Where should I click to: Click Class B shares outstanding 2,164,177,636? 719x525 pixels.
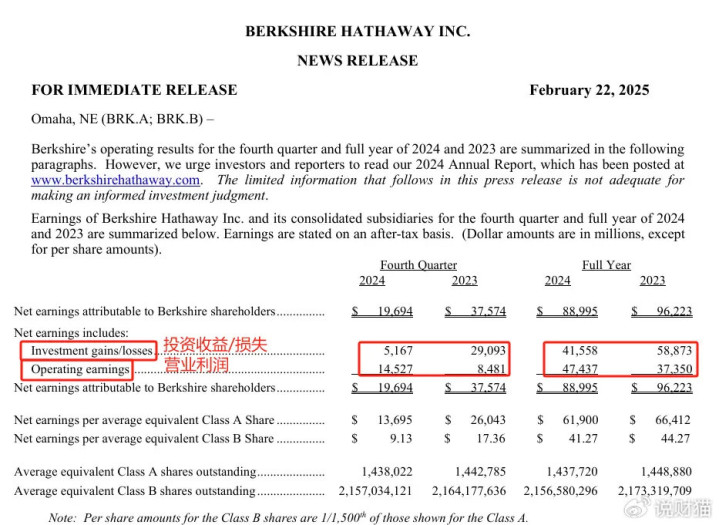pos(469,491)
